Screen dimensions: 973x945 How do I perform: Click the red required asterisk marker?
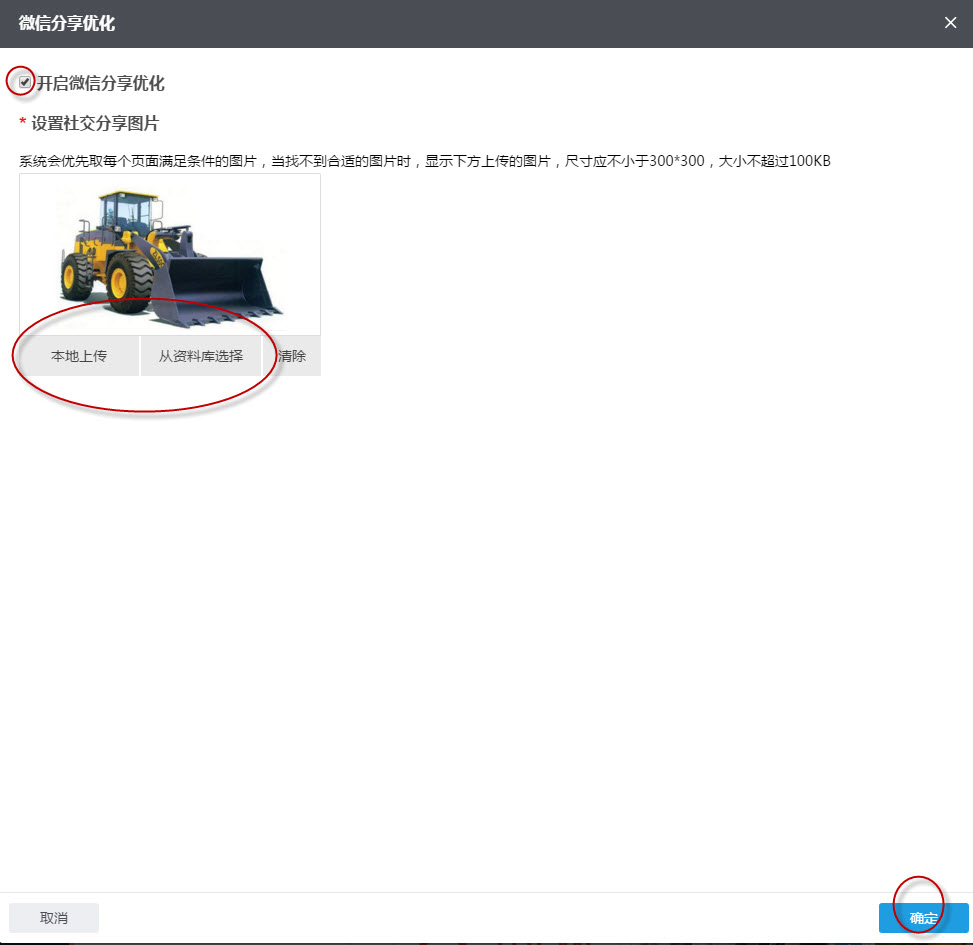[22, 124]
